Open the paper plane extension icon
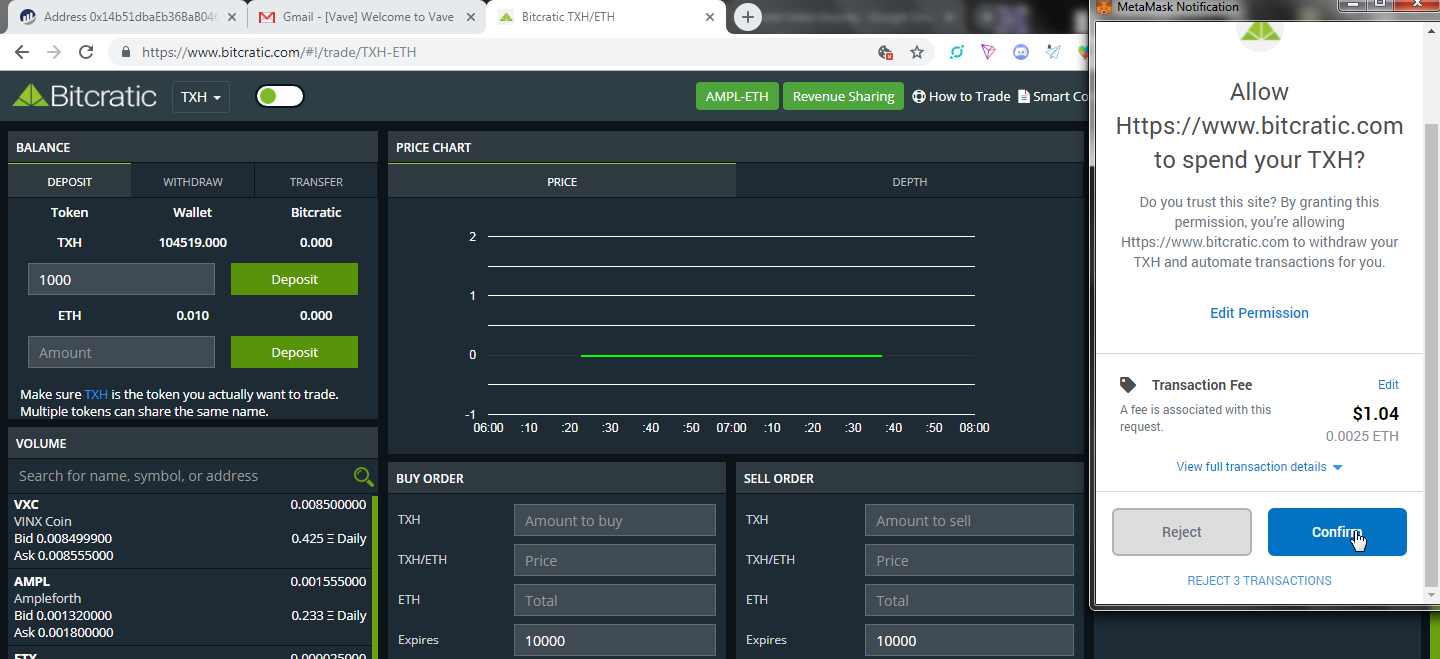Viewport: 1440px width, 659px height. (x=1053, y=52)
